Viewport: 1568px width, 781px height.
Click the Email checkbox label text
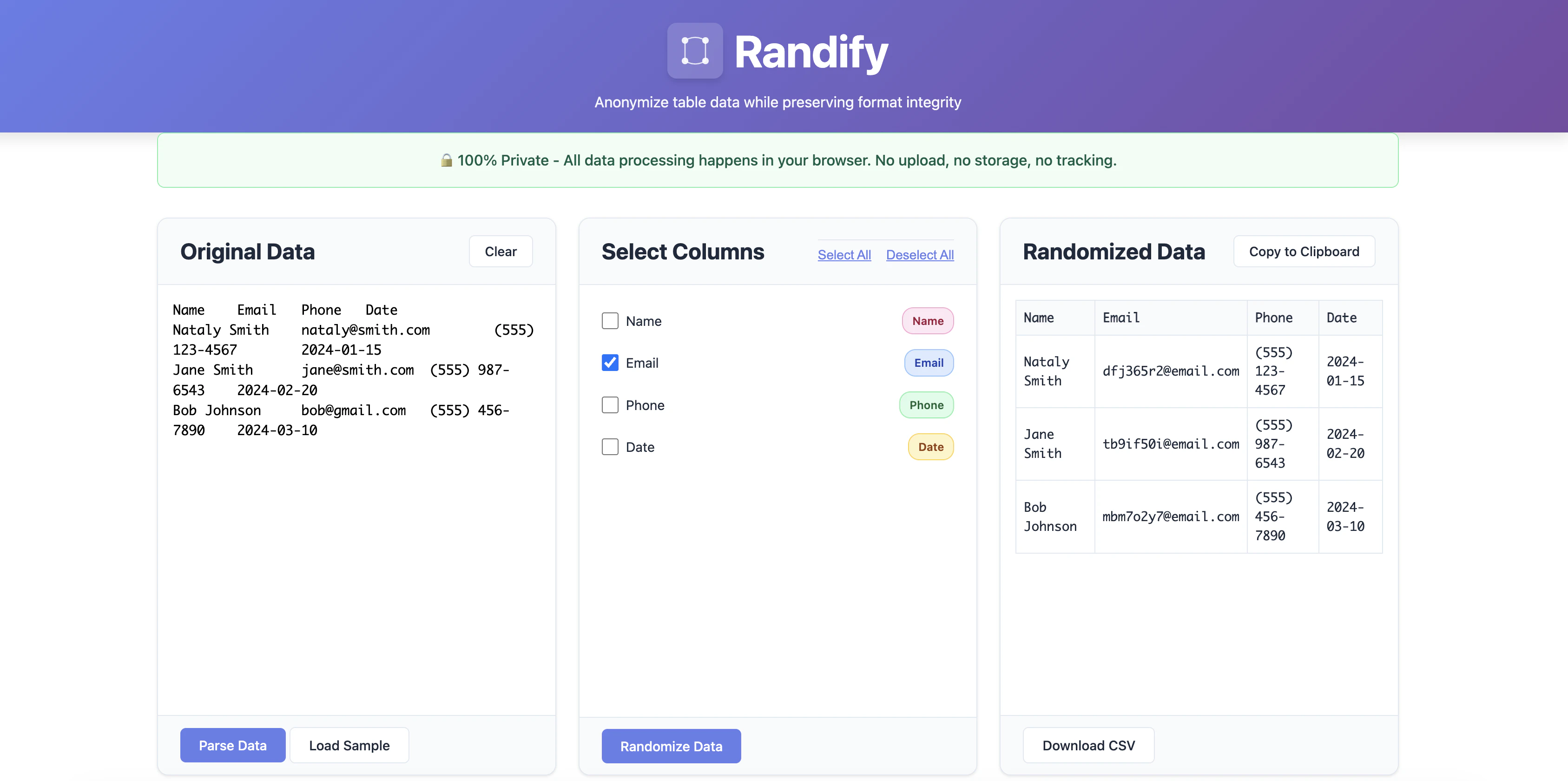coord(642,363)
